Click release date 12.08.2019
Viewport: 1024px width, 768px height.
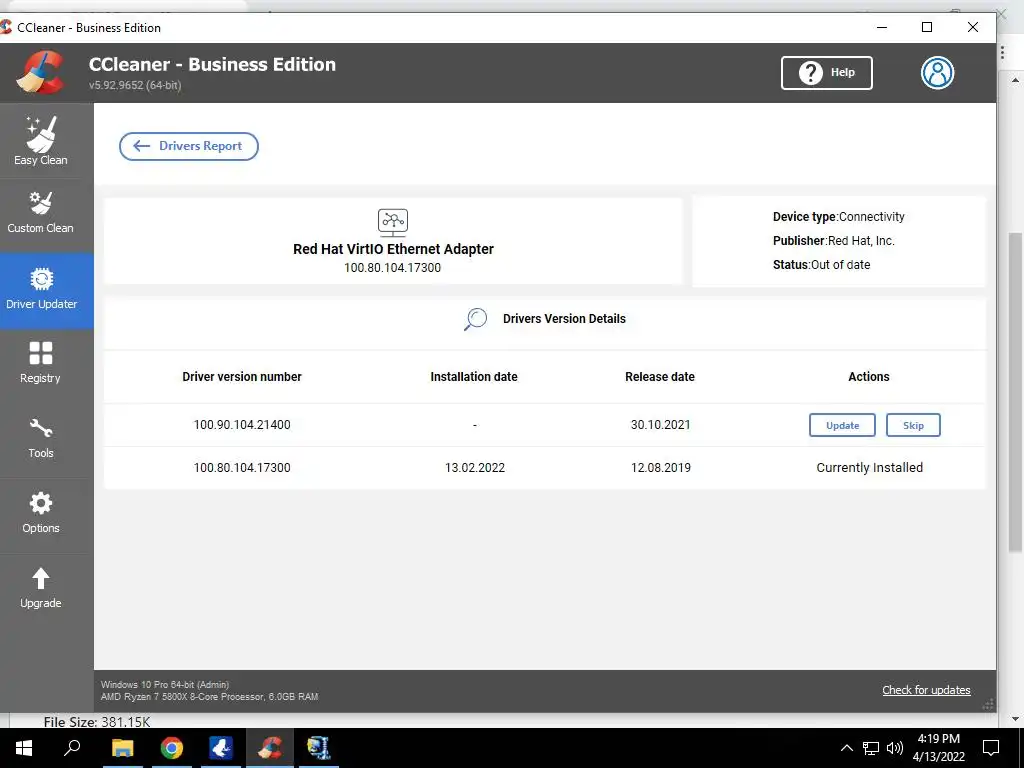click(x=660, y=468)
